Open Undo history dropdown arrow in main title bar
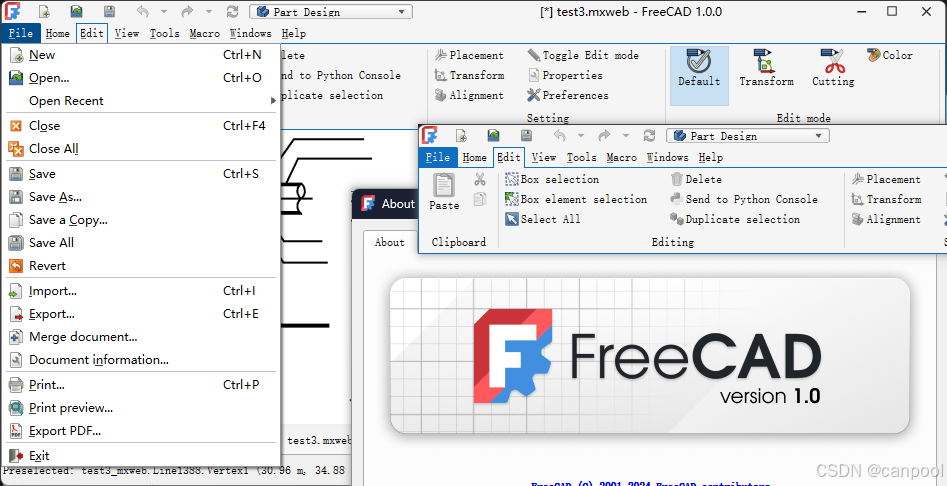Viewport: 947px width, 486px height. pyautogui.click(x=164, y=11)
